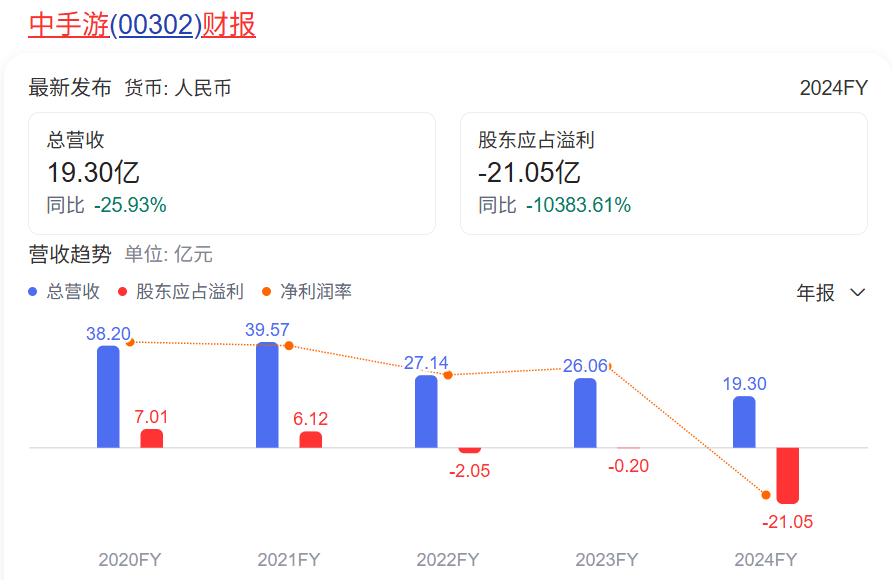Click the 2022FY blue revenue bar

tap(426, 411)
